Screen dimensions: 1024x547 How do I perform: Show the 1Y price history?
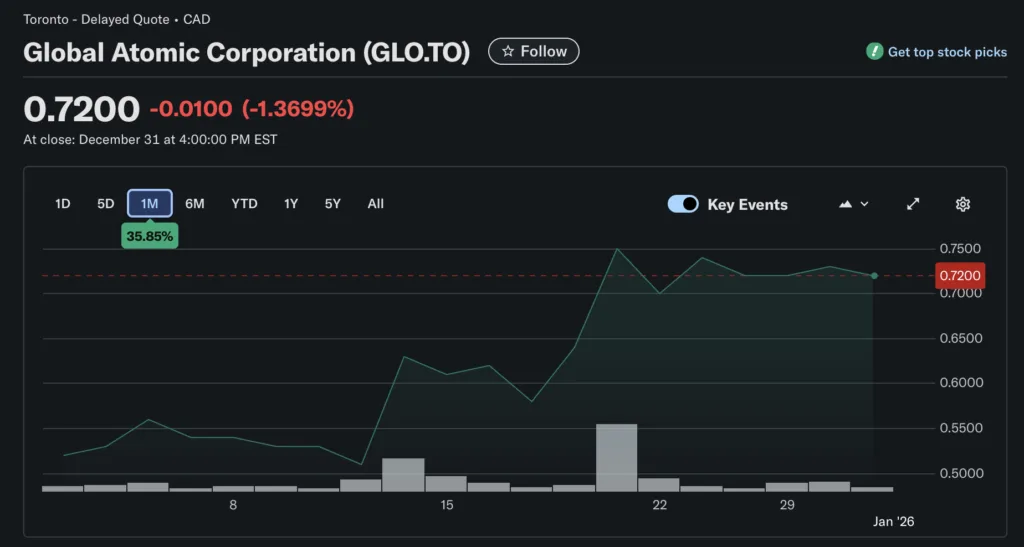tap(291, 204)
